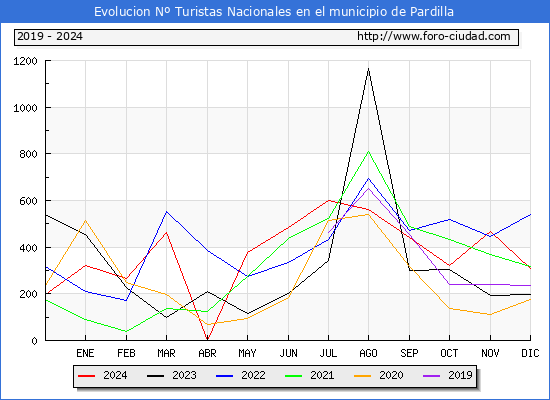Click the 800 y-axis value
The height and width of the screenshot is (400, 550).
click(28, 154)
